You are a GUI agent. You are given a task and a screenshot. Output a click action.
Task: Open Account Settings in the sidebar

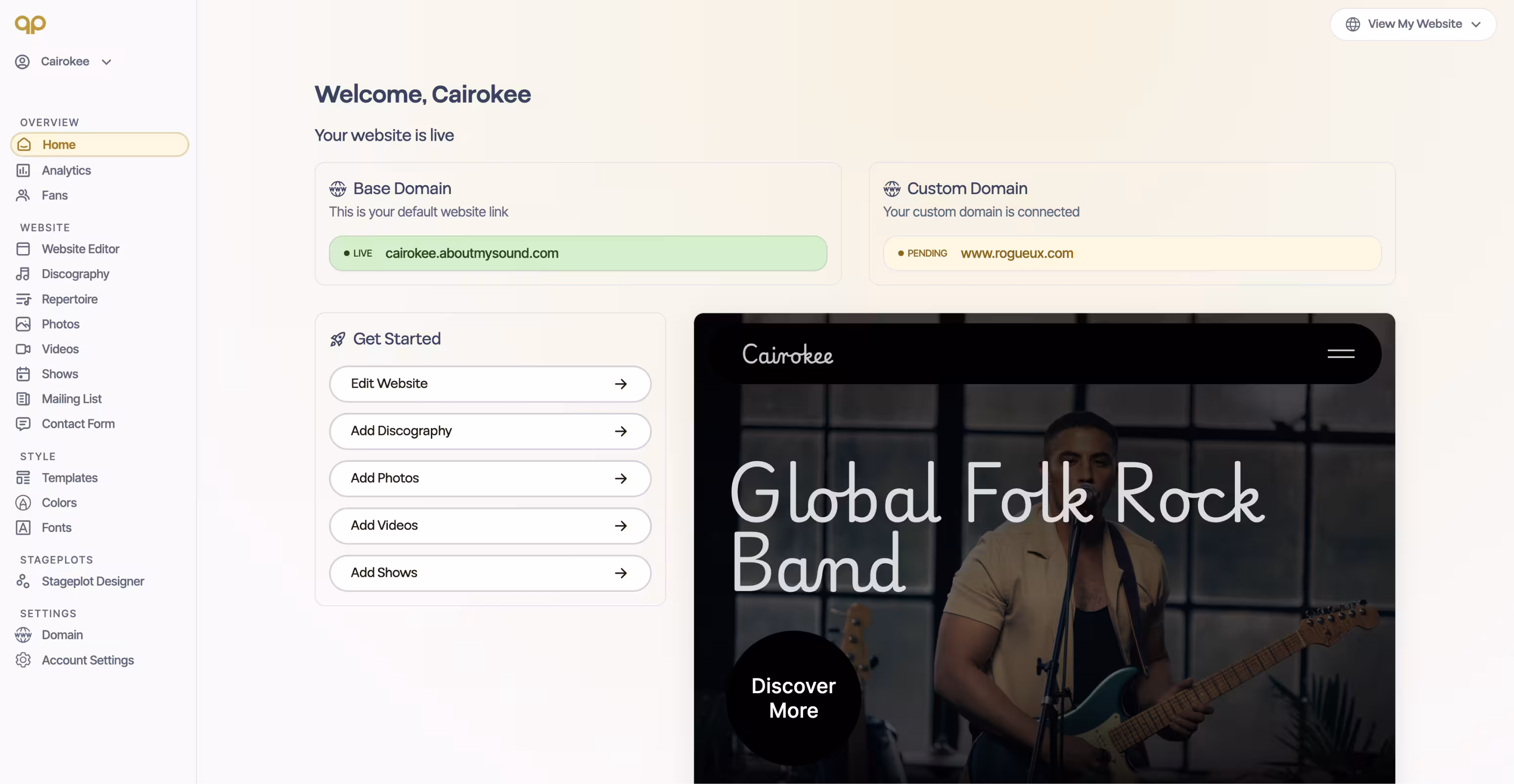88,660
